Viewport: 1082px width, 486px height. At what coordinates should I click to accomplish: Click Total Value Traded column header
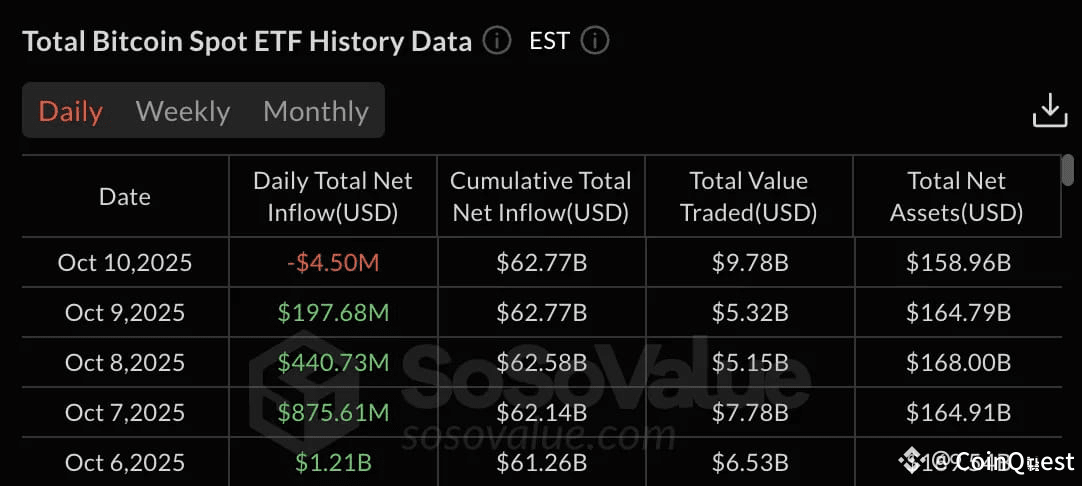point(749,197)
